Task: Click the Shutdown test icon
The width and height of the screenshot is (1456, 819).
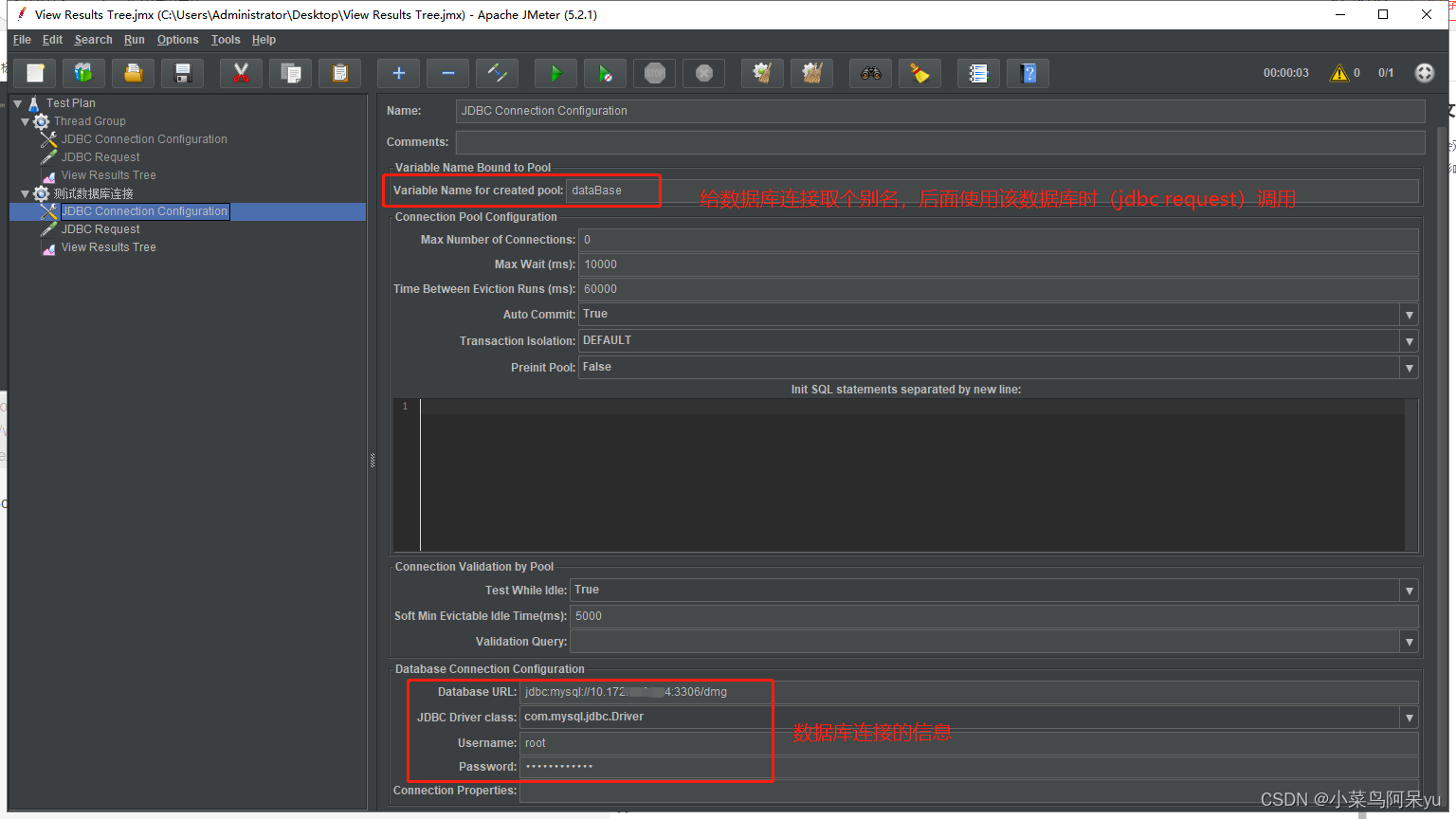Action: click(x=704, y=73)
